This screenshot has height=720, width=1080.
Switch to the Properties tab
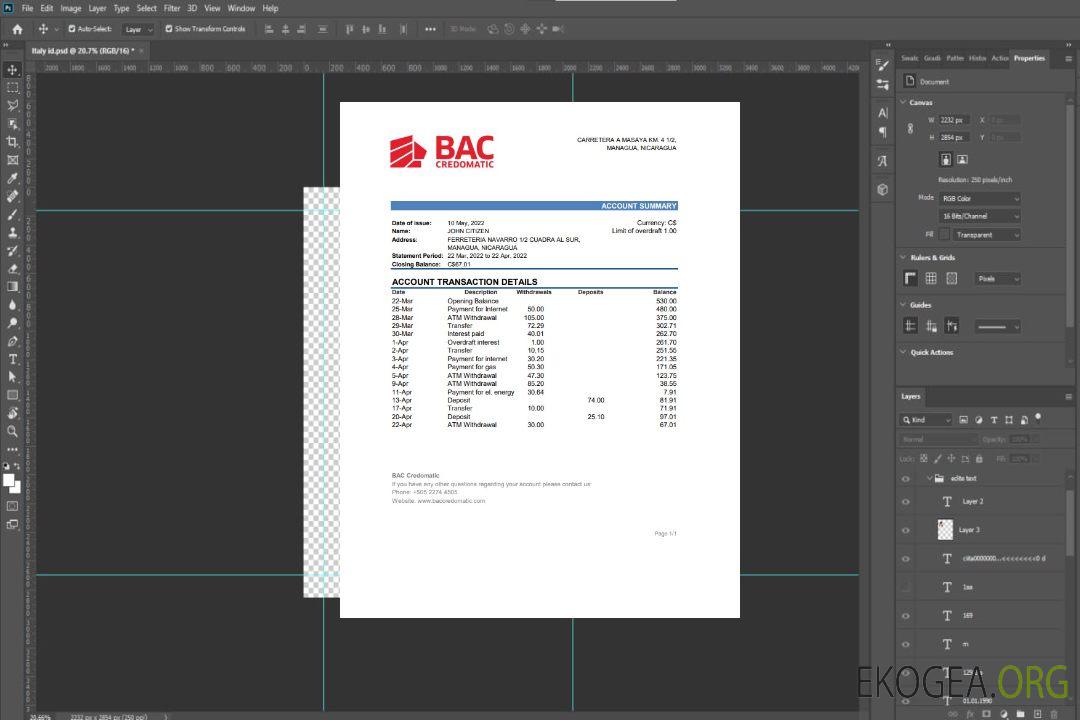(1029, 59)
